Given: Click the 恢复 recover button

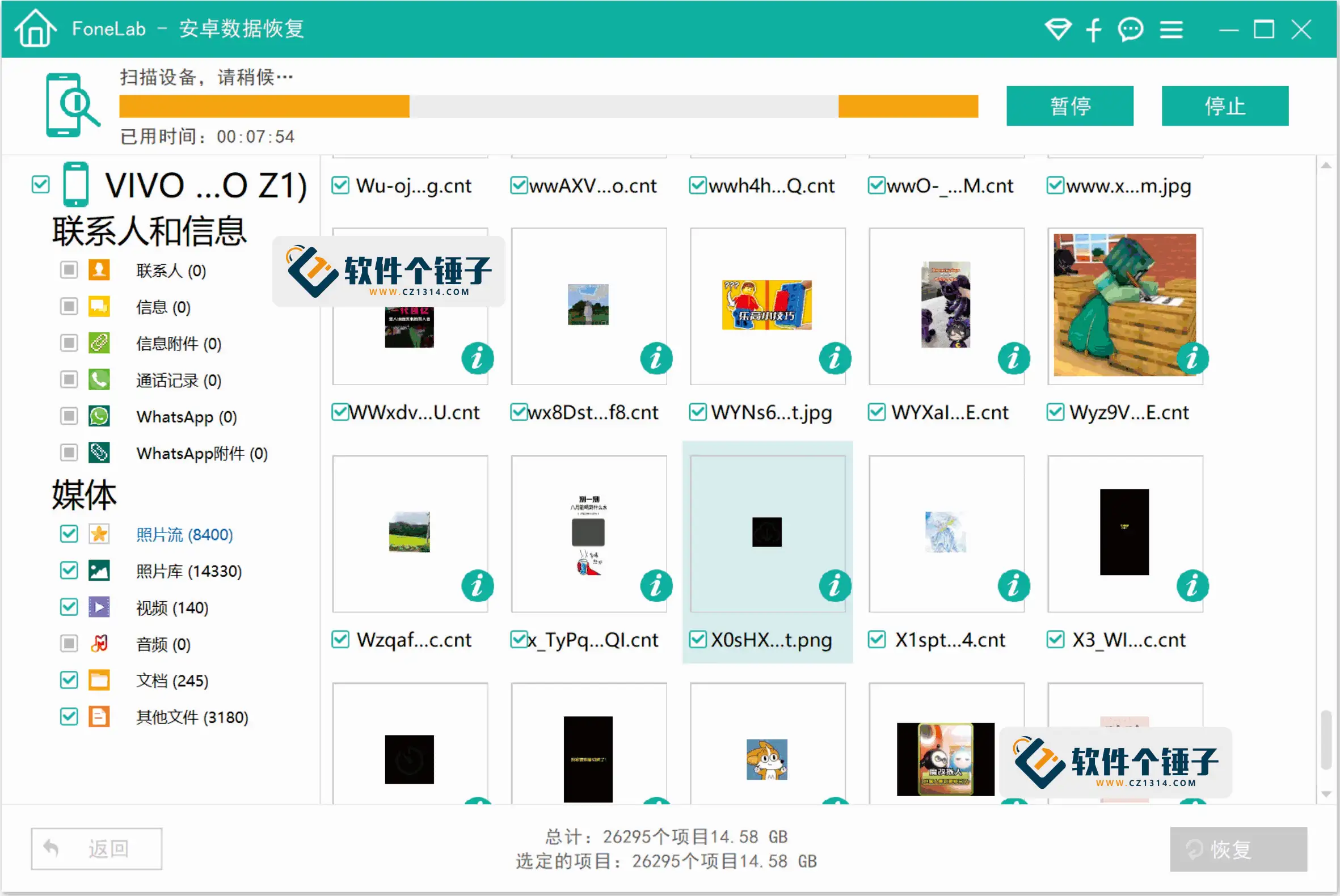Looking at the screenshot, I should (x=1238, y=849).
